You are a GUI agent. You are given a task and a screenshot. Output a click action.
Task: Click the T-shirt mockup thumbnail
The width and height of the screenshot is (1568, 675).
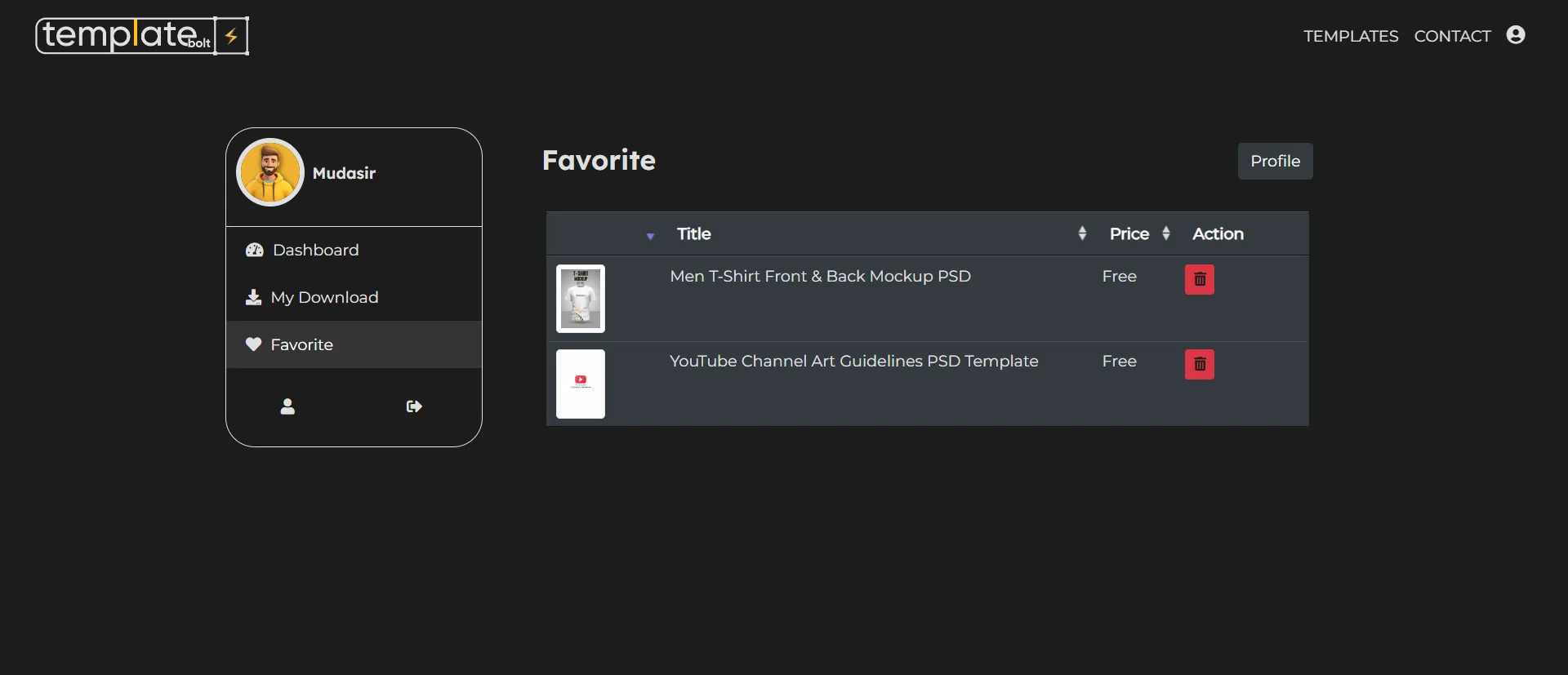(581, 299)
